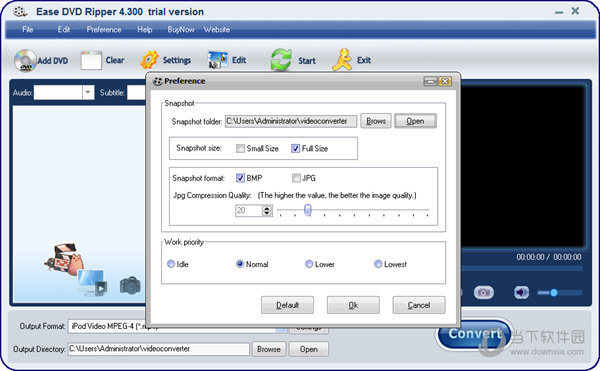This screenshot has height=371, width=600.
Task: Select the Lowest work priority
Action: (378, 264)
